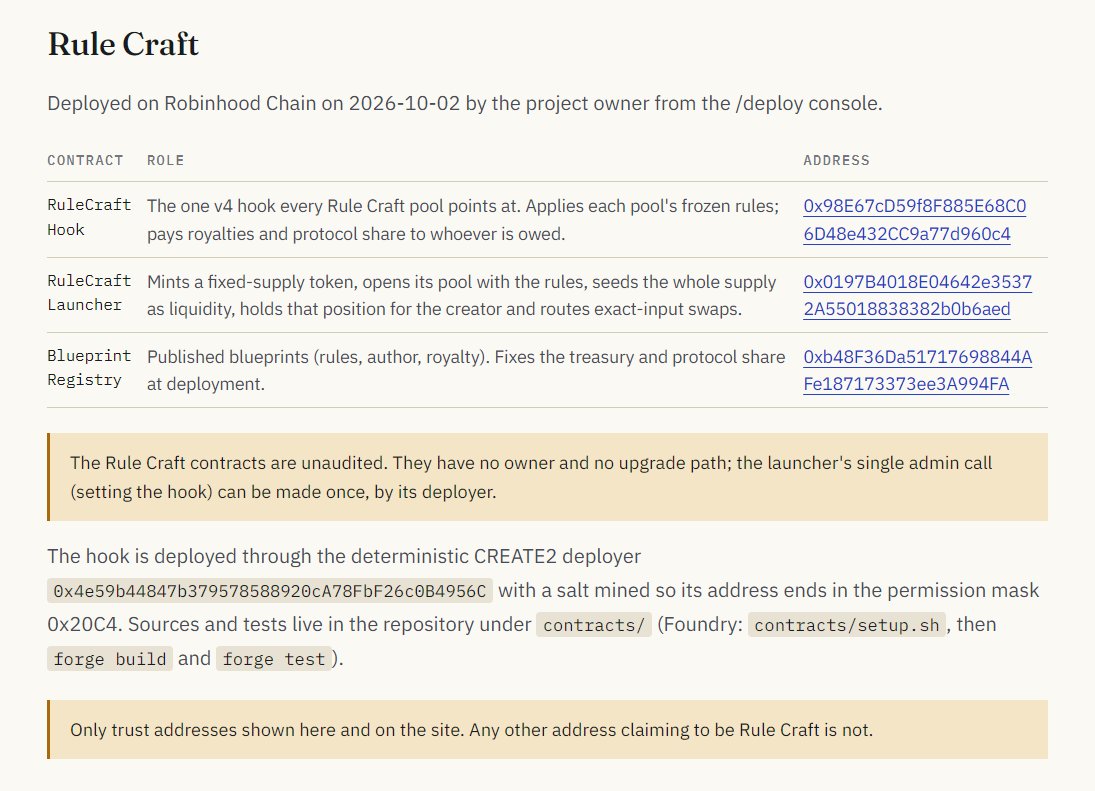Open the Blueprint Registry address link
The width and height of the screenshot is (1095, 791).
pos(917,371)
